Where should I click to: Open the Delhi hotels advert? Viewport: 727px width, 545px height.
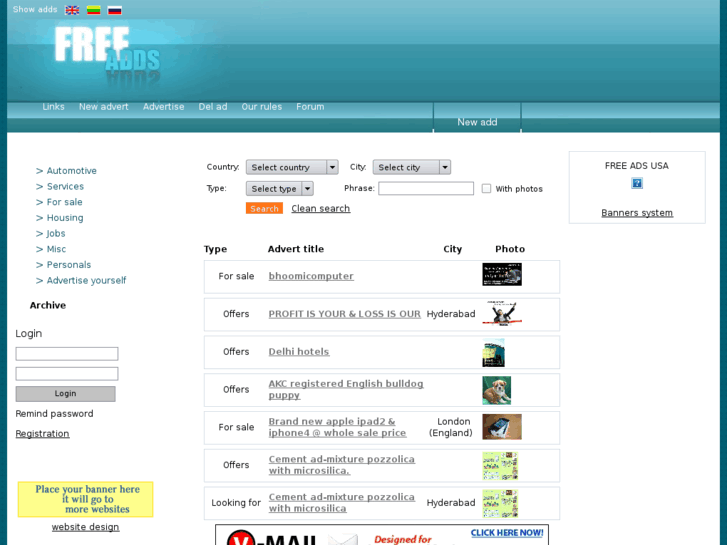(x=299, y=352)
